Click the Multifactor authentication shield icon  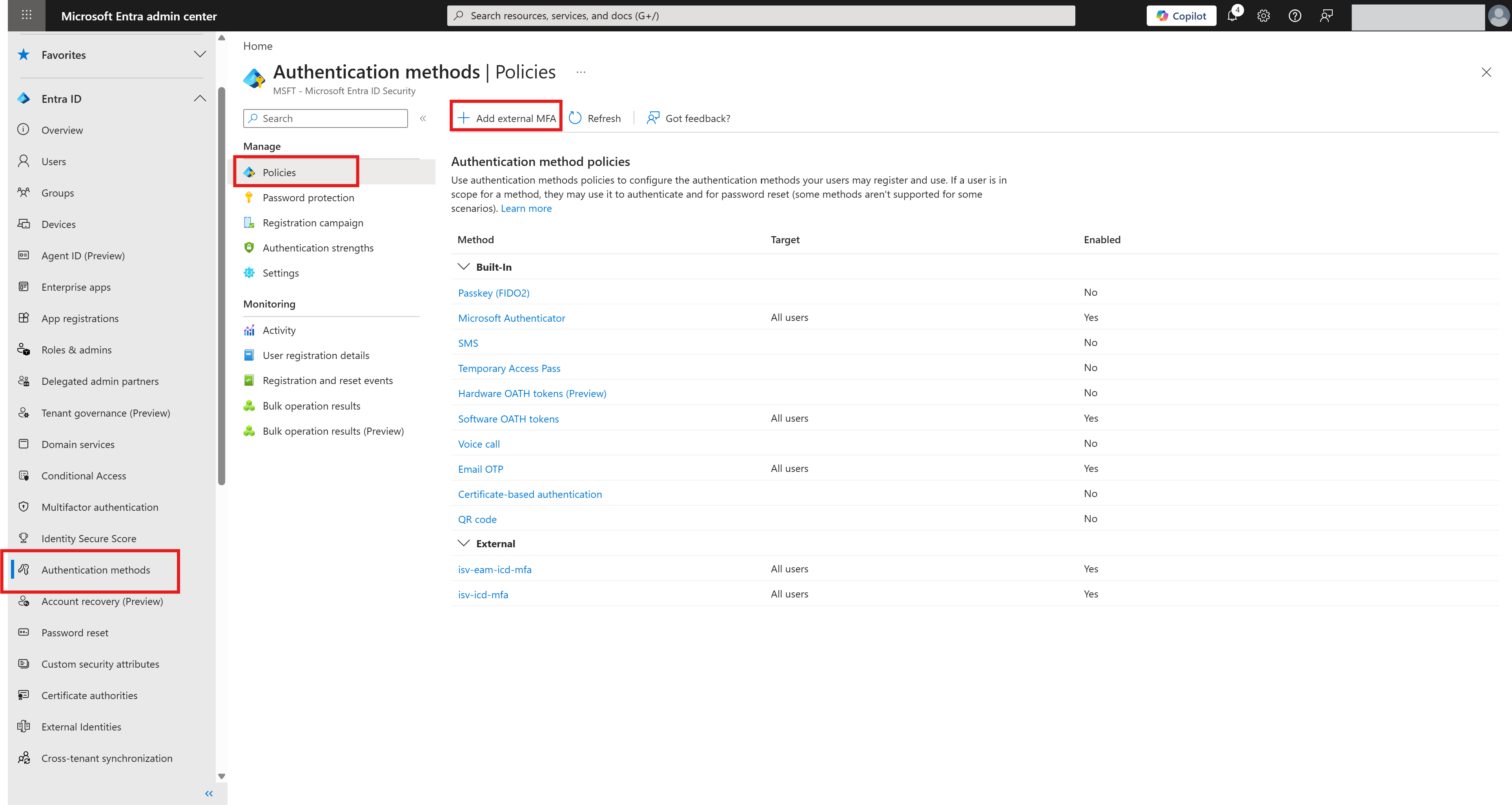[x=24, y=507]
